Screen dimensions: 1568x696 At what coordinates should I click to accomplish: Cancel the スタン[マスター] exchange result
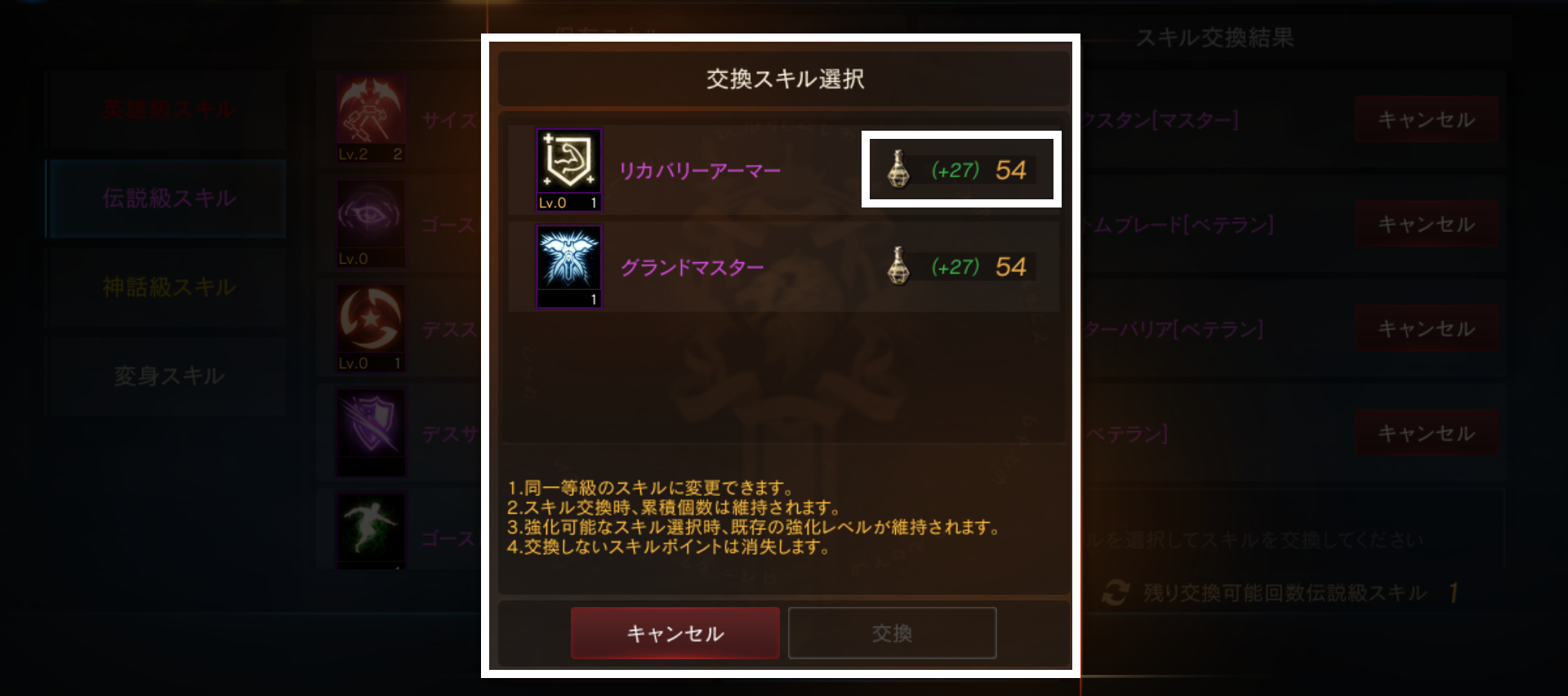pyautogui.click(x=1427, y=120)
